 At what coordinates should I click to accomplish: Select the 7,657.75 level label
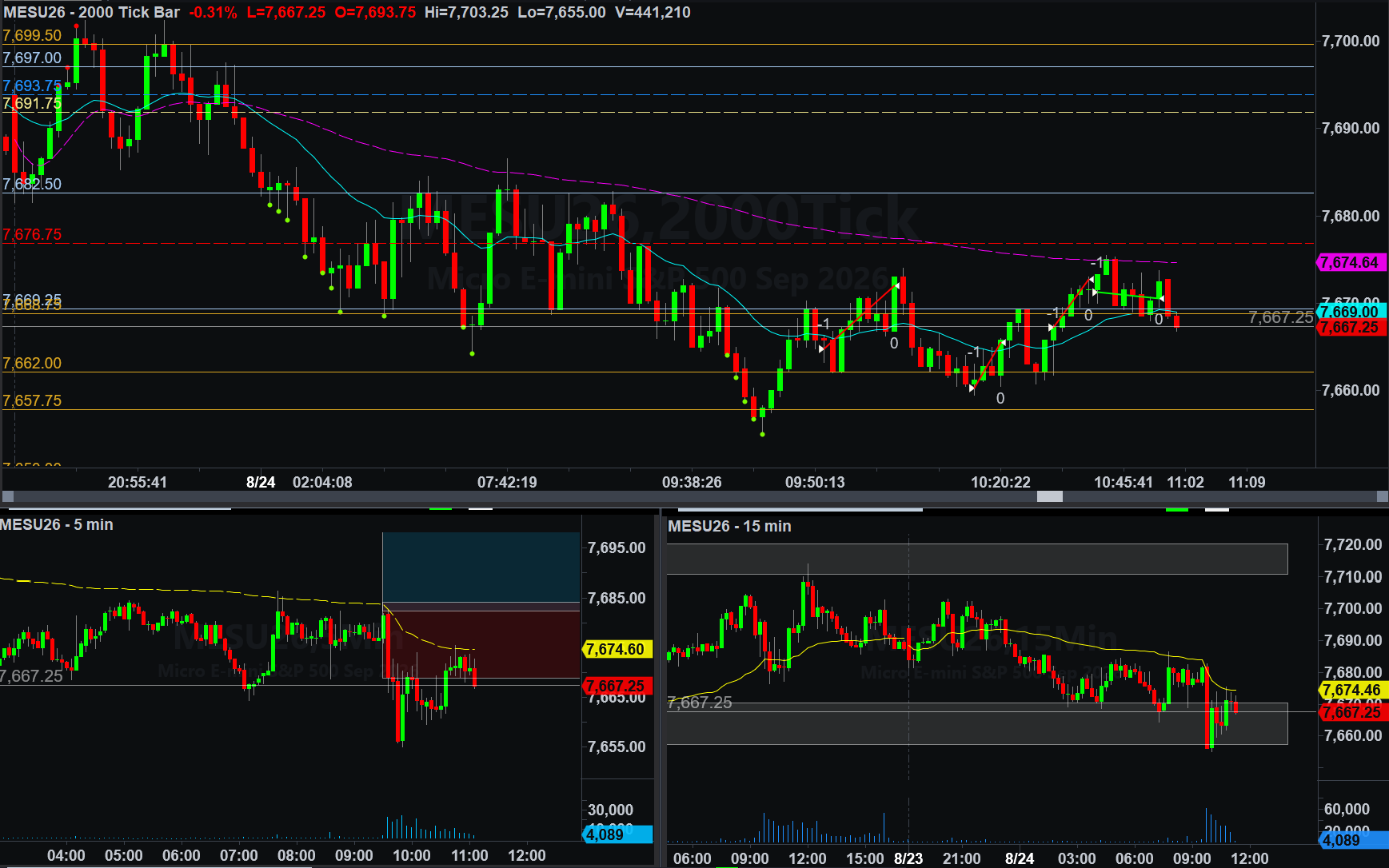(32, 400)
